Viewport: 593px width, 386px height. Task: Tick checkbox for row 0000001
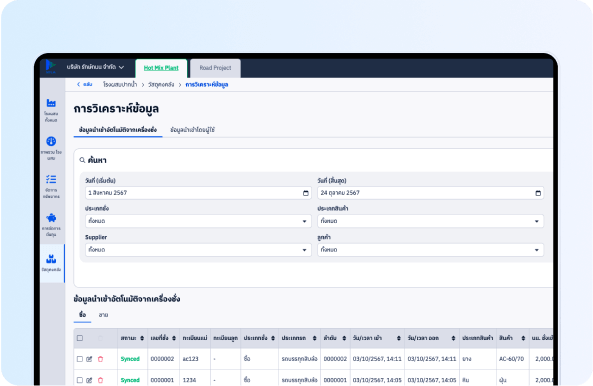pyautogui.click(x=80, y=380)
